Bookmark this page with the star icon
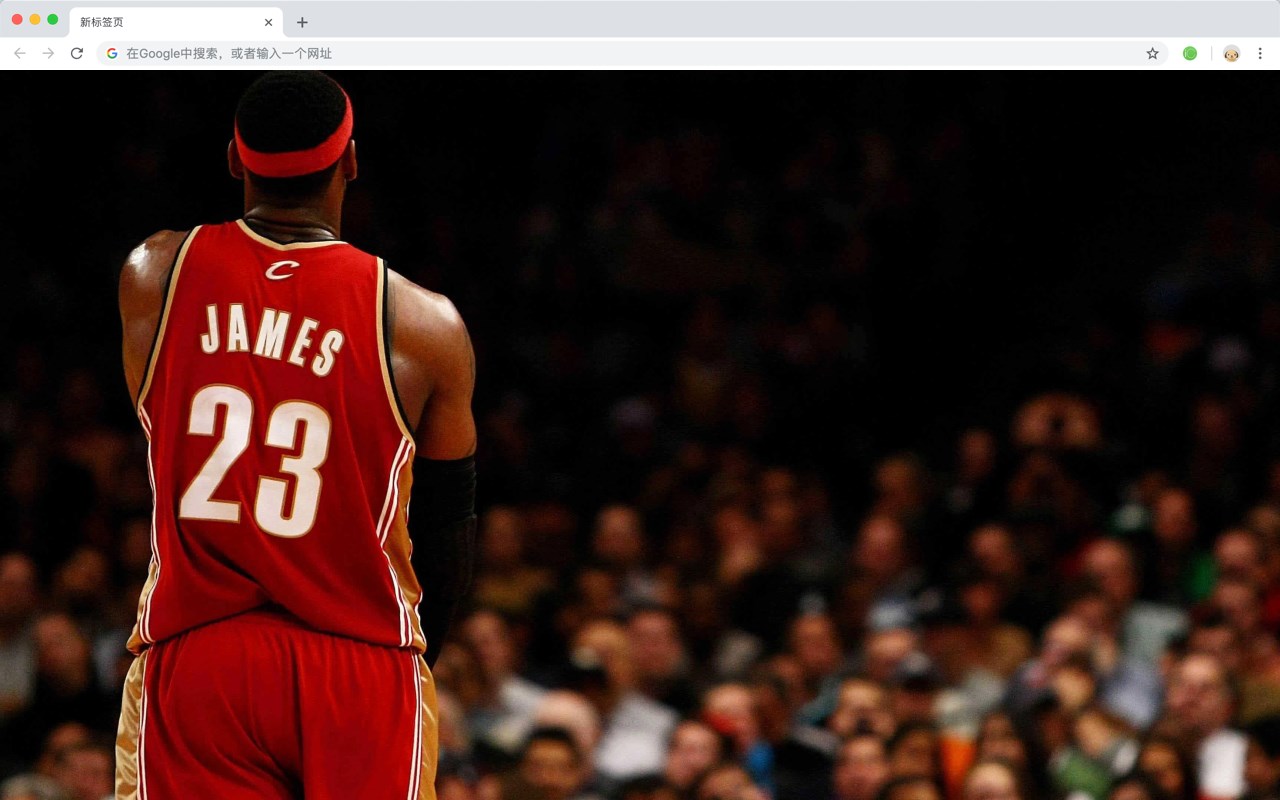The width and height of the screenshot is (1280, 800). 1152,53
